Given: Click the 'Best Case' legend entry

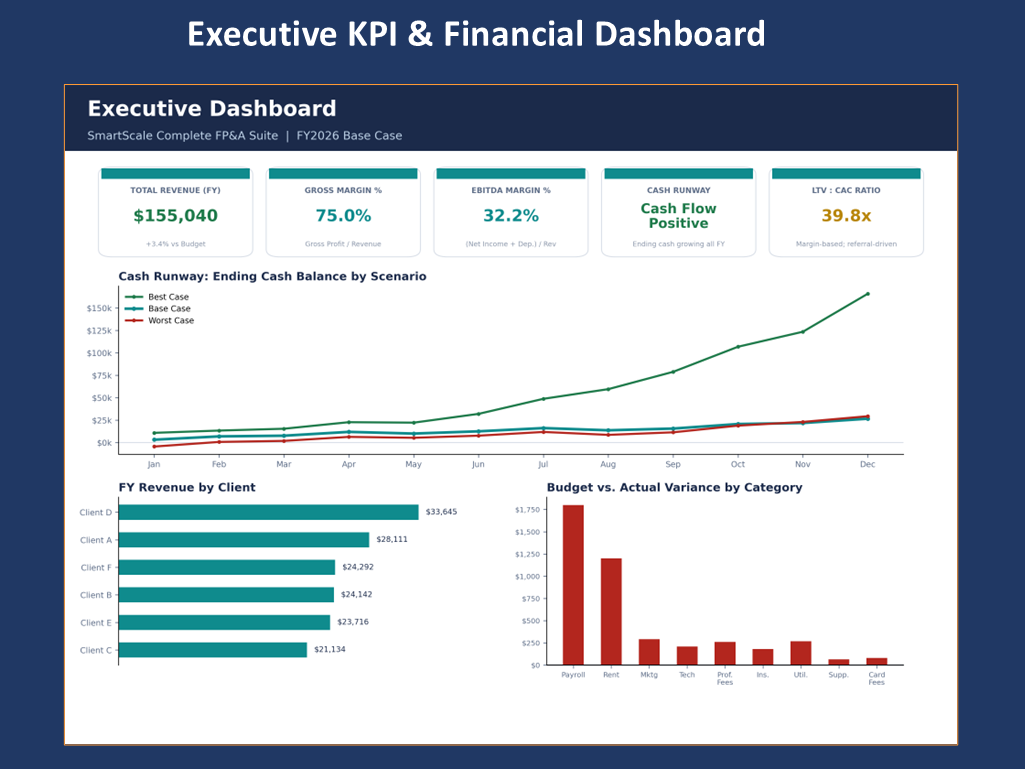Looking at the screenshot, I should coord(158,297).
